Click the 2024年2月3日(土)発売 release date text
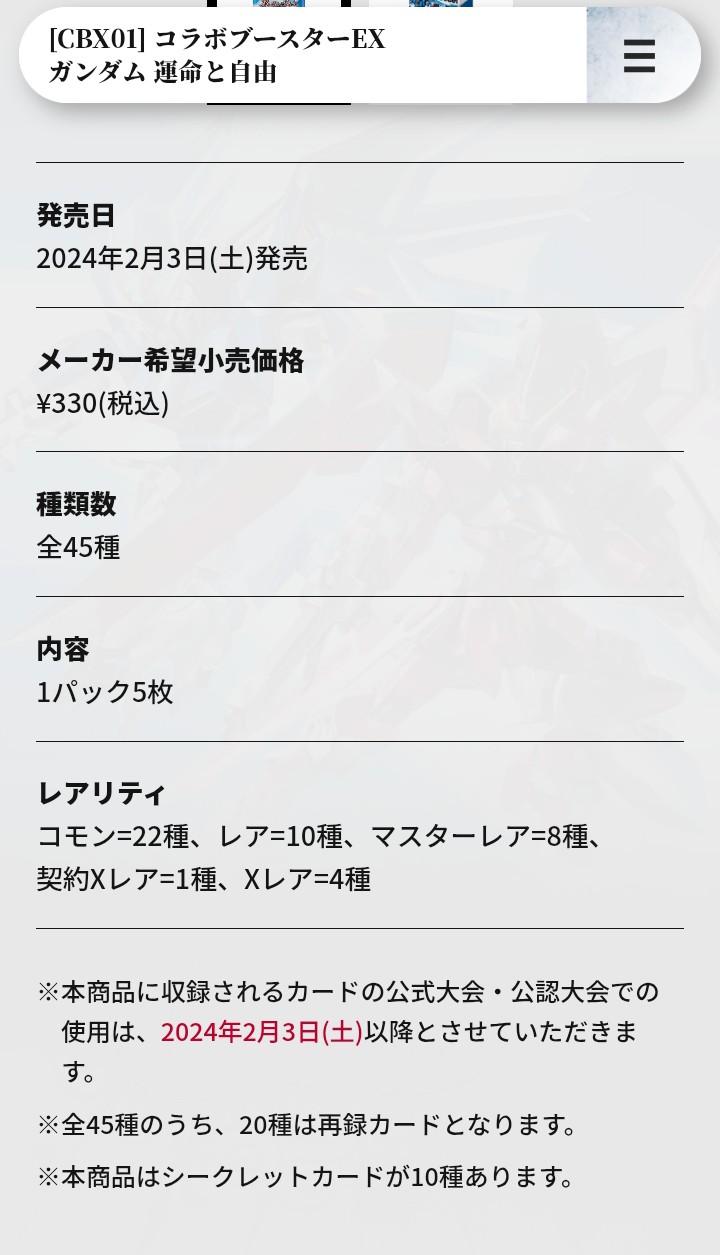 [172, 259]
